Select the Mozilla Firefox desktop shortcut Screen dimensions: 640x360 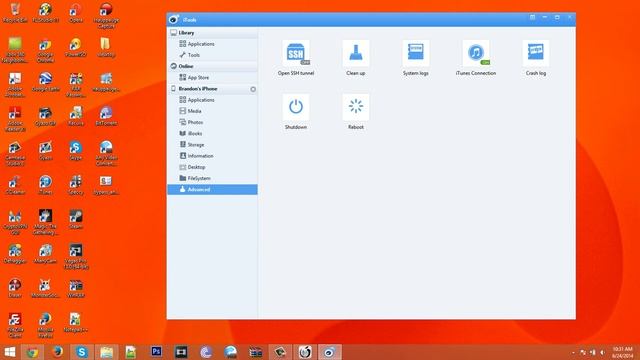45,325
